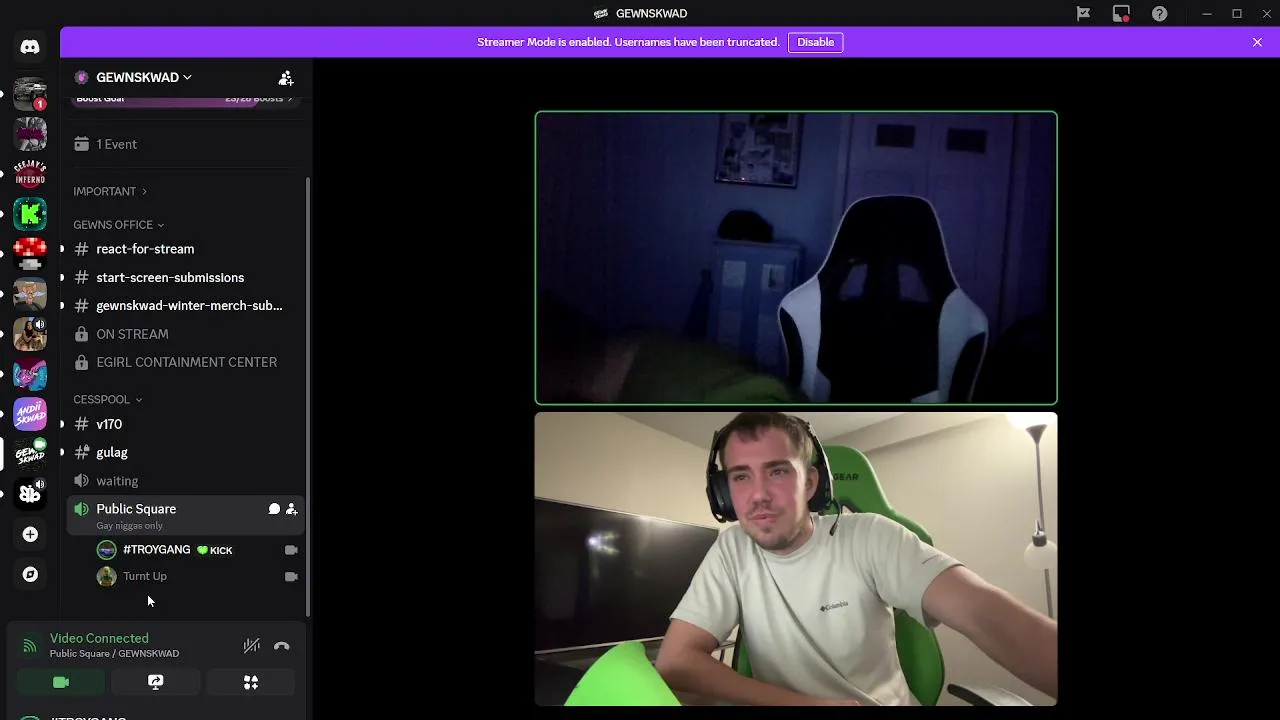Screen dimensions: 1280x720
Task: Click Public Square / GEWNSKWAD link
Action: pos(114,654)
